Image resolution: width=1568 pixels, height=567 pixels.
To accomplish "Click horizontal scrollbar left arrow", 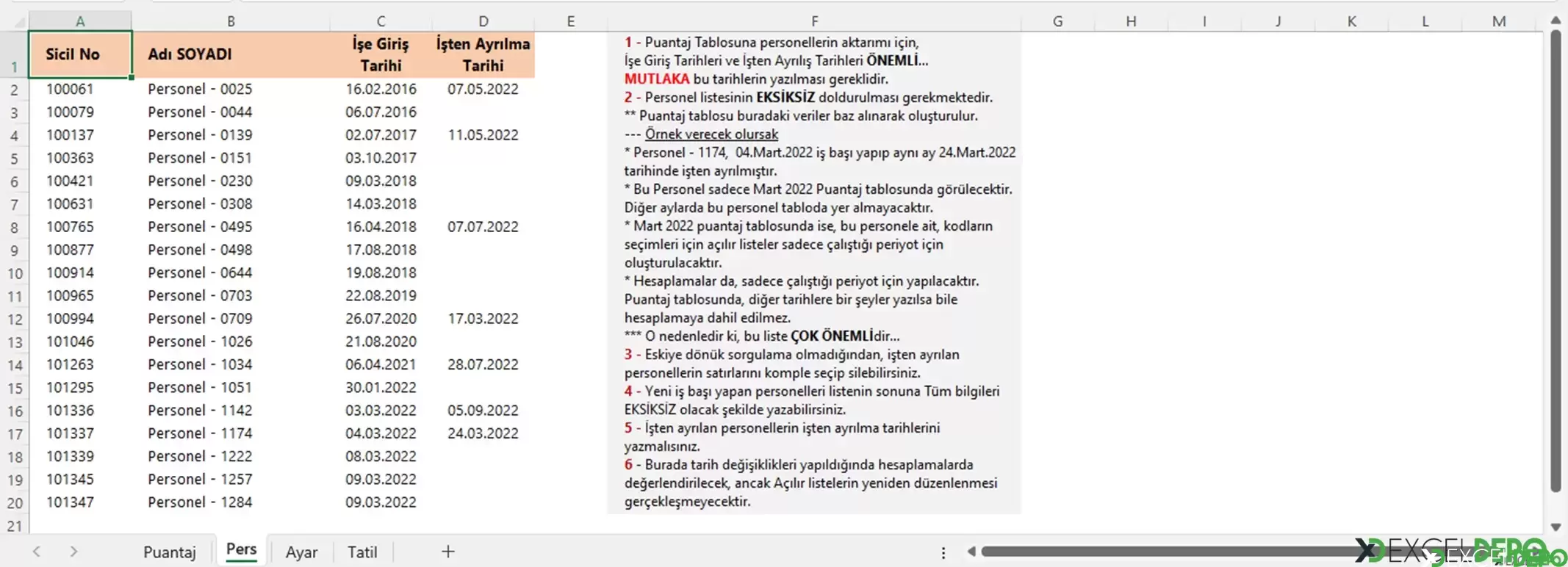I will (x=971, y=552).
